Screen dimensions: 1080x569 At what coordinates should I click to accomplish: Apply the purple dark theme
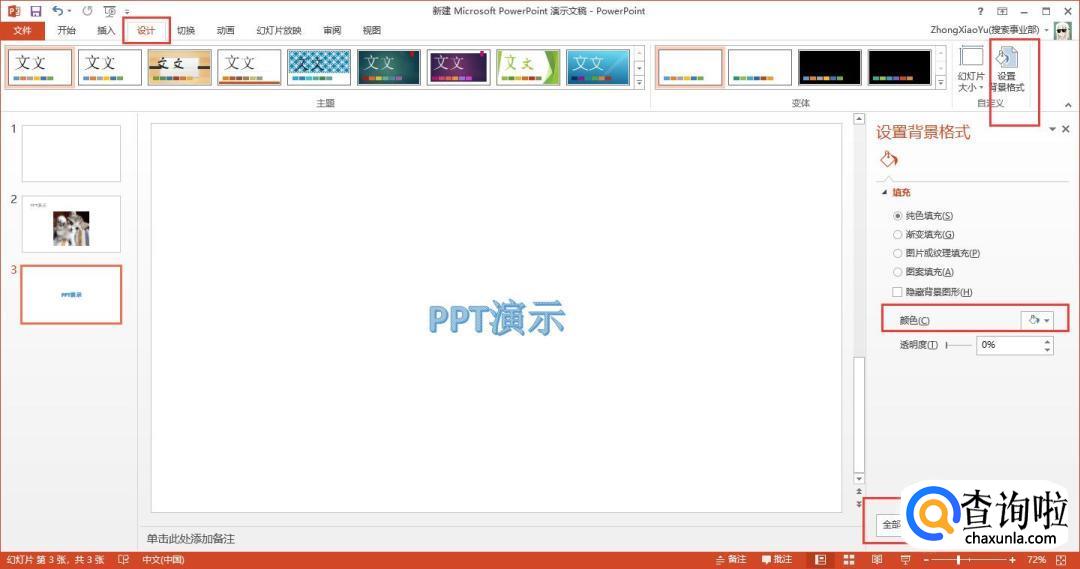(x=459, y=67)
